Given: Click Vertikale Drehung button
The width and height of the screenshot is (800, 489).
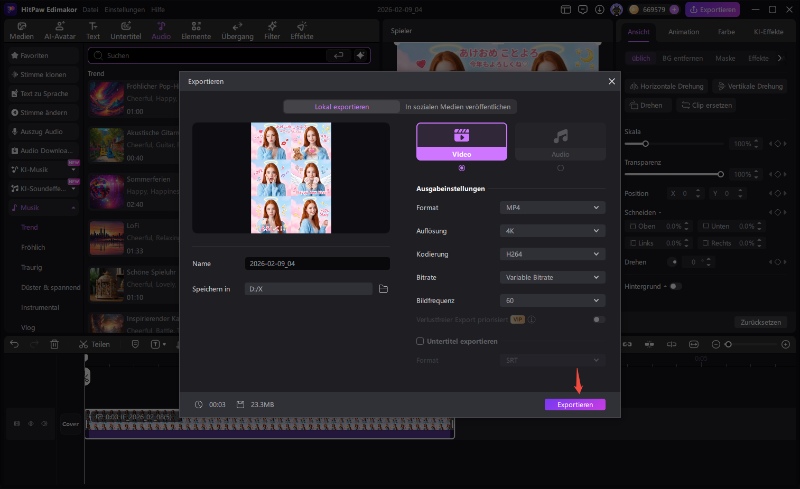Looking at the screenshot, I should click(x=749, y=86).
